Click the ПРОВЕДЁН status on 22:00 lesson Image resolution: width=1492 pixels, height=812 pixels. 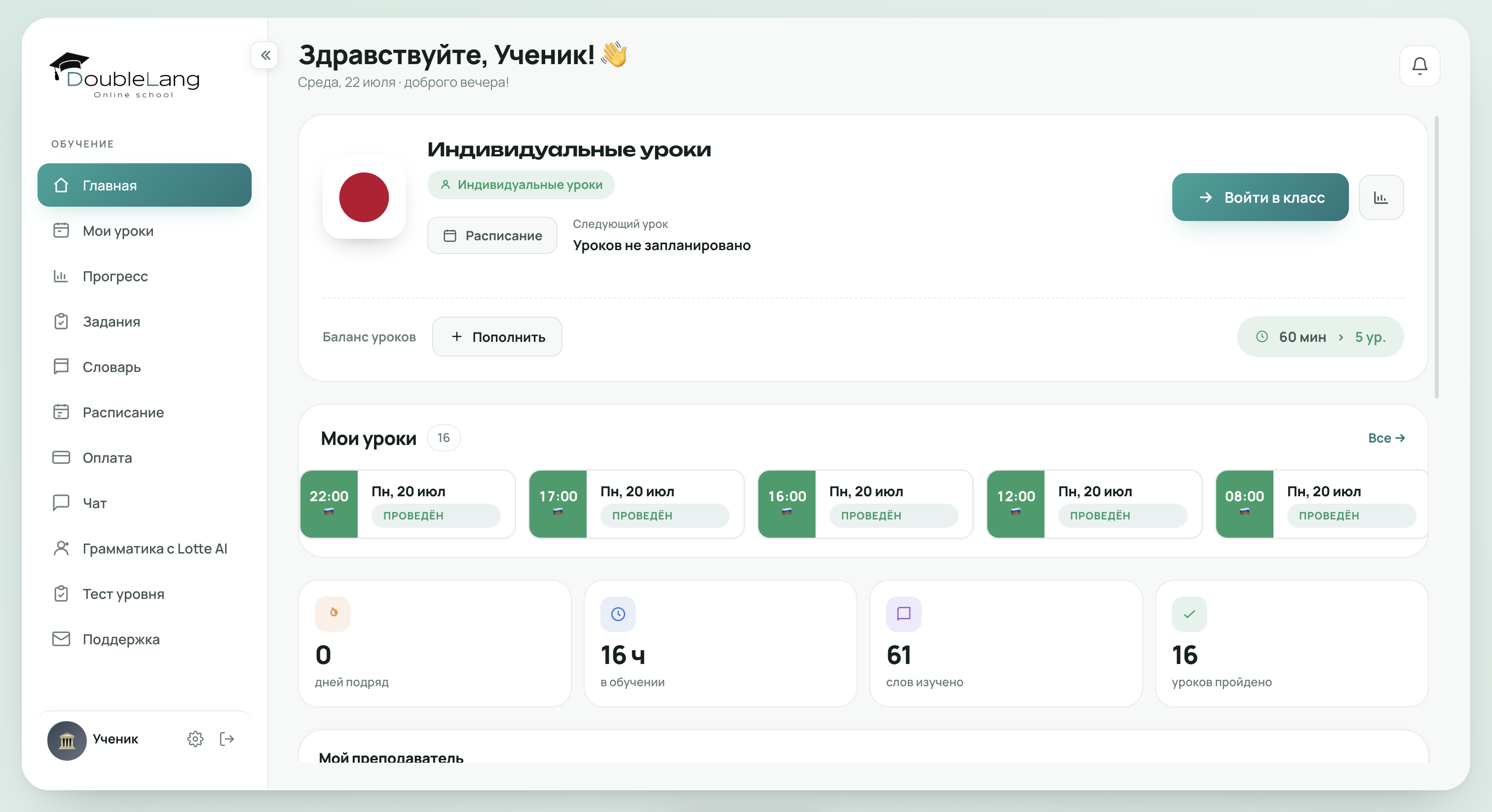(436, 516)
